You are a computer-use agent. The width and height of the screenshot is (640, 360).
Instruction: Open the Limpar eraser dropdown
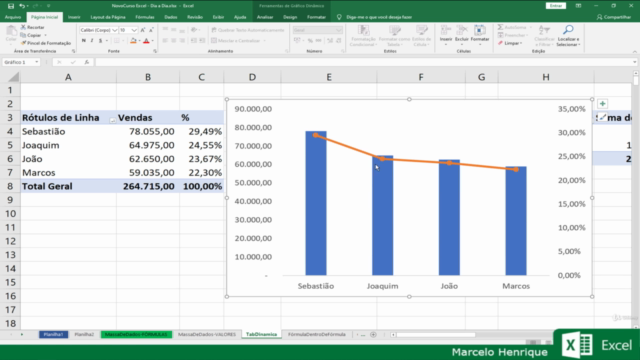pyautogui.click(x=510, y=43)
